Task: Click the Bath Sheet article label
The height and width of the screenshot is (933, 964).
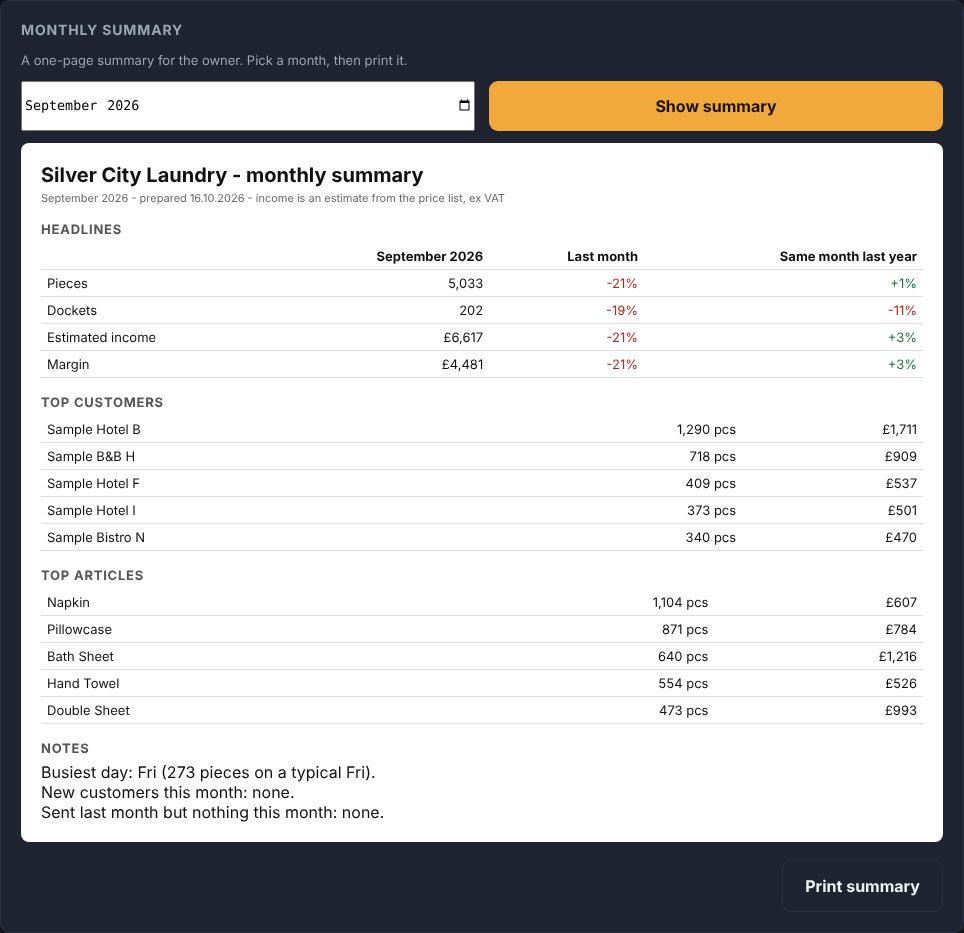Action: pos(81,657)
